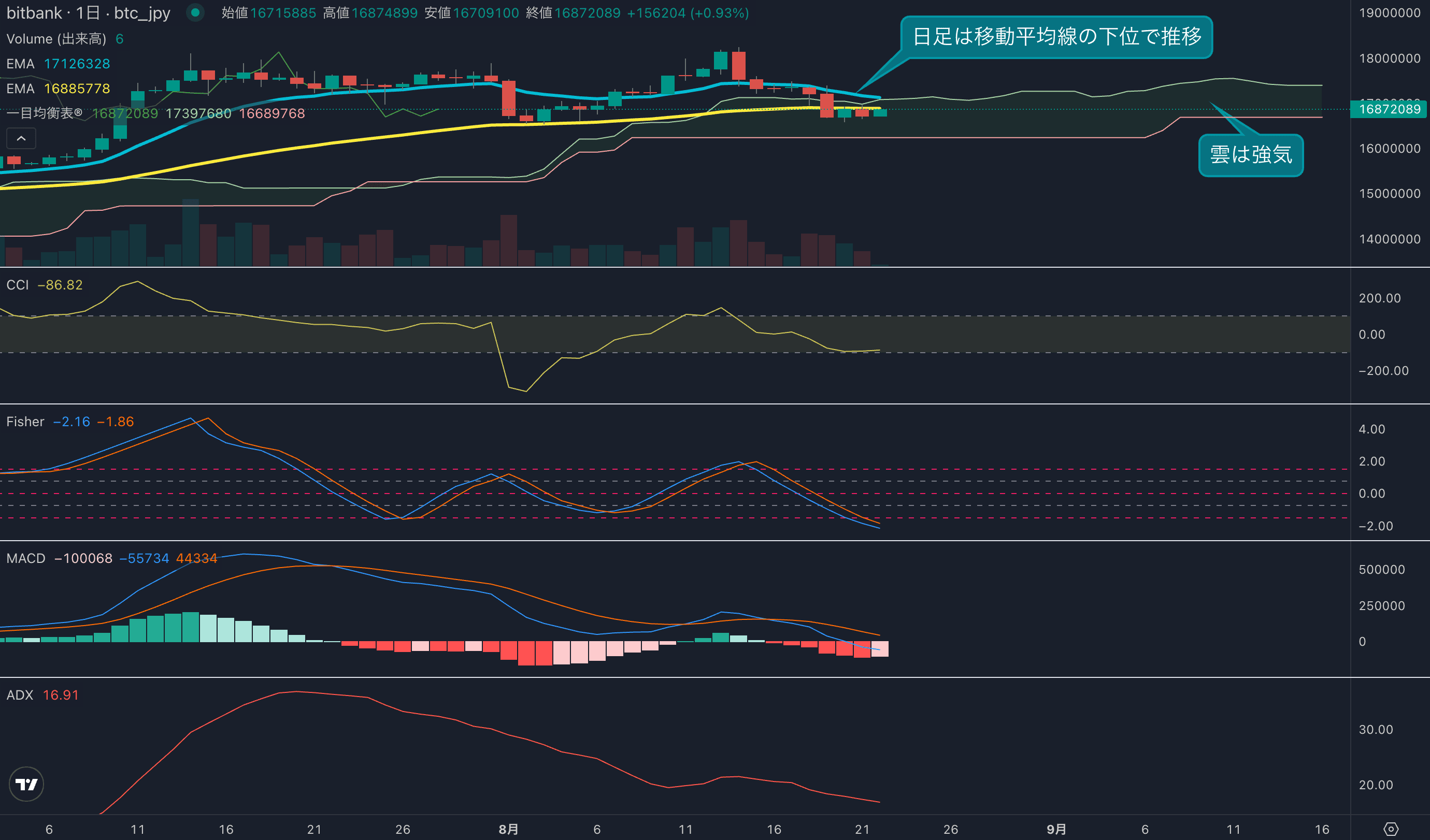The height and width of the screenshot is (840, 1430).
Task: Click the green current price tag 16872089
Action: 1389,109
